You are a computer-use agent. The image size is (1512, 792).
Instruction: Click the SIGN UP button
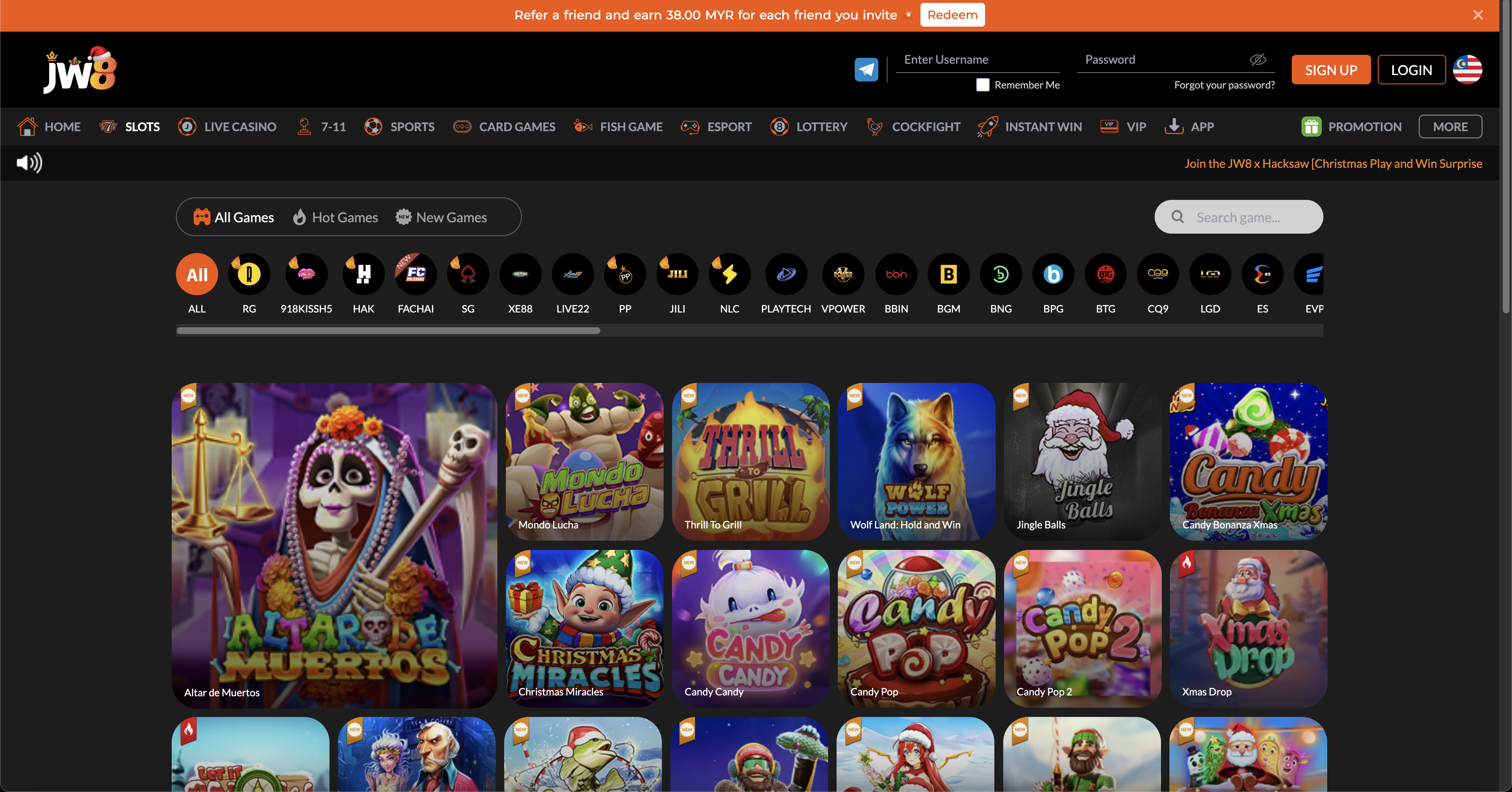tap(1331, 70)
